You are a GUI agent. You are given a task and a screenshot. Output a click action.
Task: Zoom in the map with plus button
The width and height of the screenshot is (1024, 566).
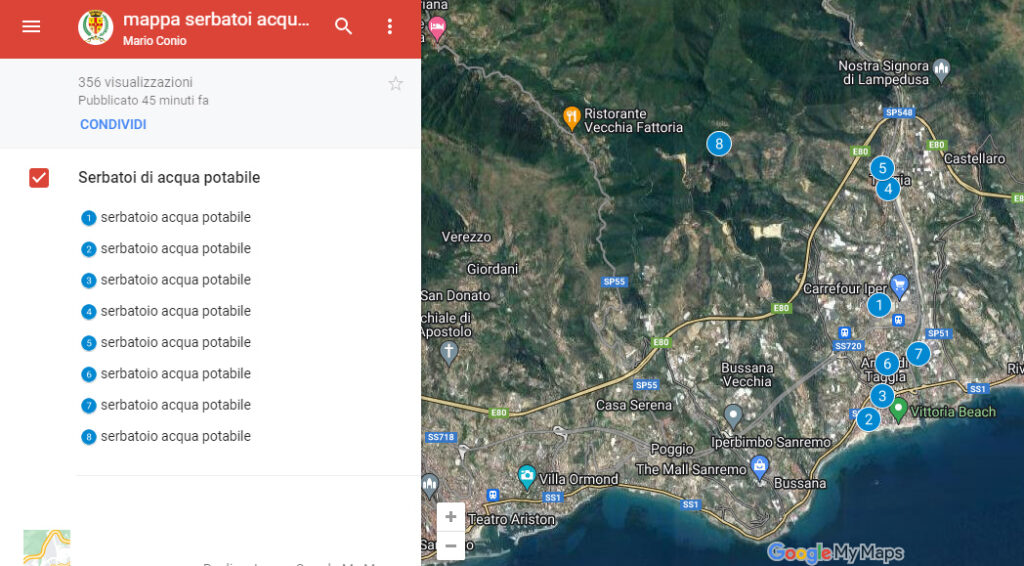point(451,517)
